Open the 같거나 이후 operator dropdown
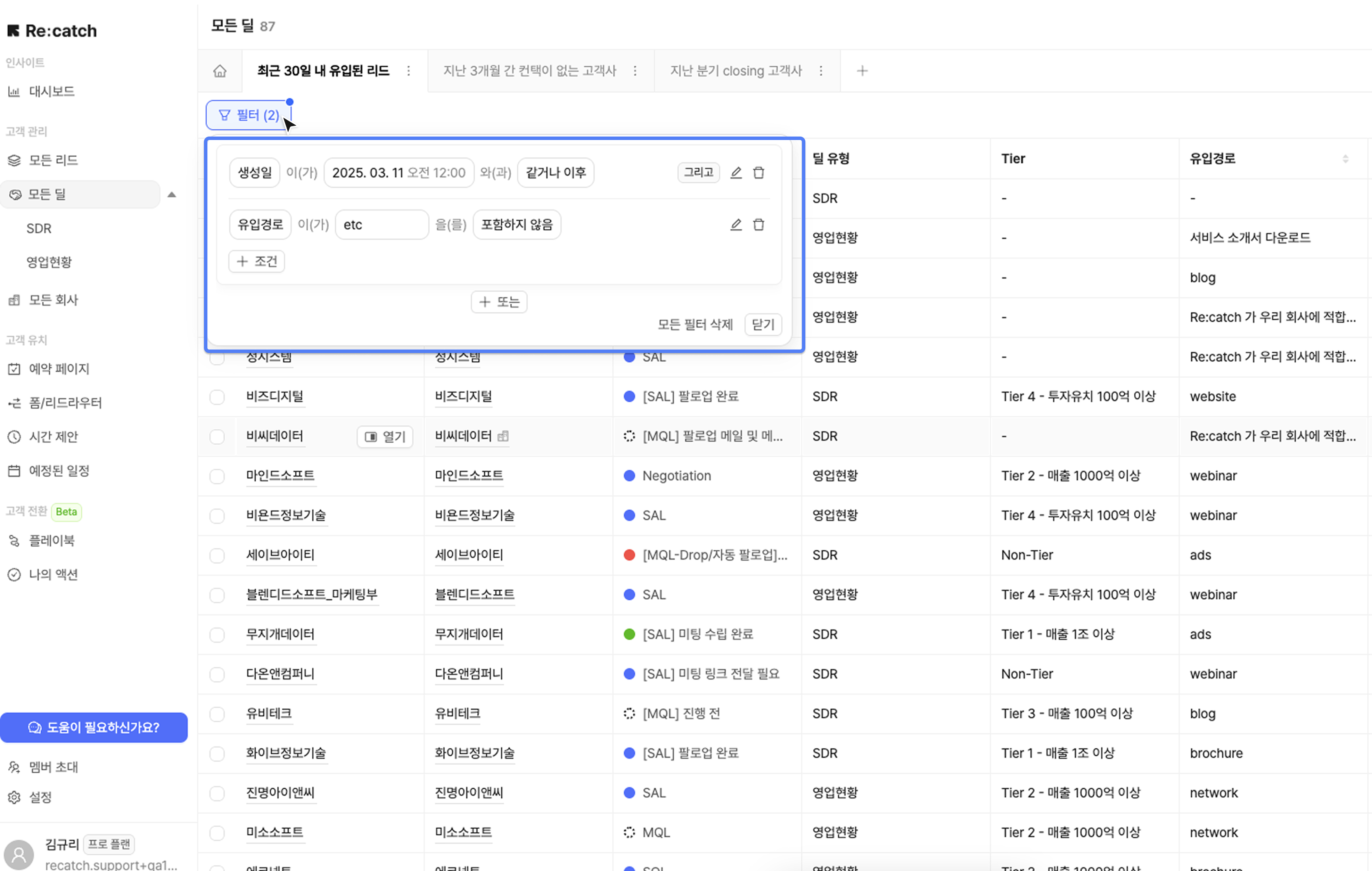Image resolution: width=1372 pixels, height=871 pixels. pos(555,173)
